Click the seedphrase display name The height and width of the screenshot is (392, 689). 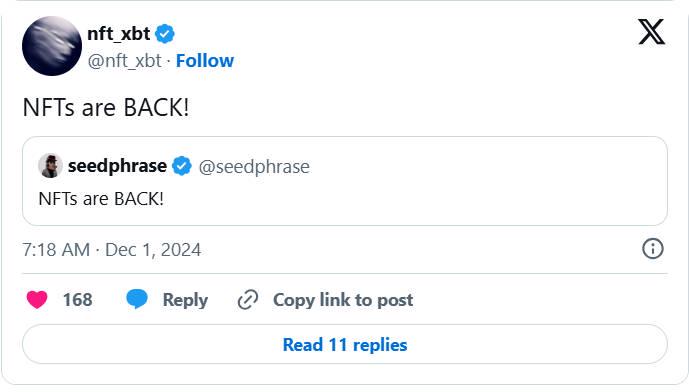coord(117,166)
